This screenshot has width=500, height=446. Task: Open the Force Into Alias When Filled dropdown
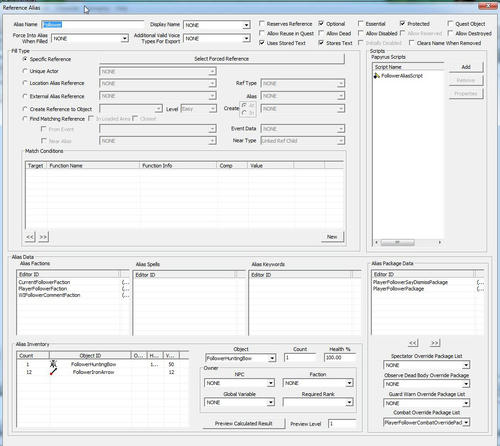coord(125,39)
